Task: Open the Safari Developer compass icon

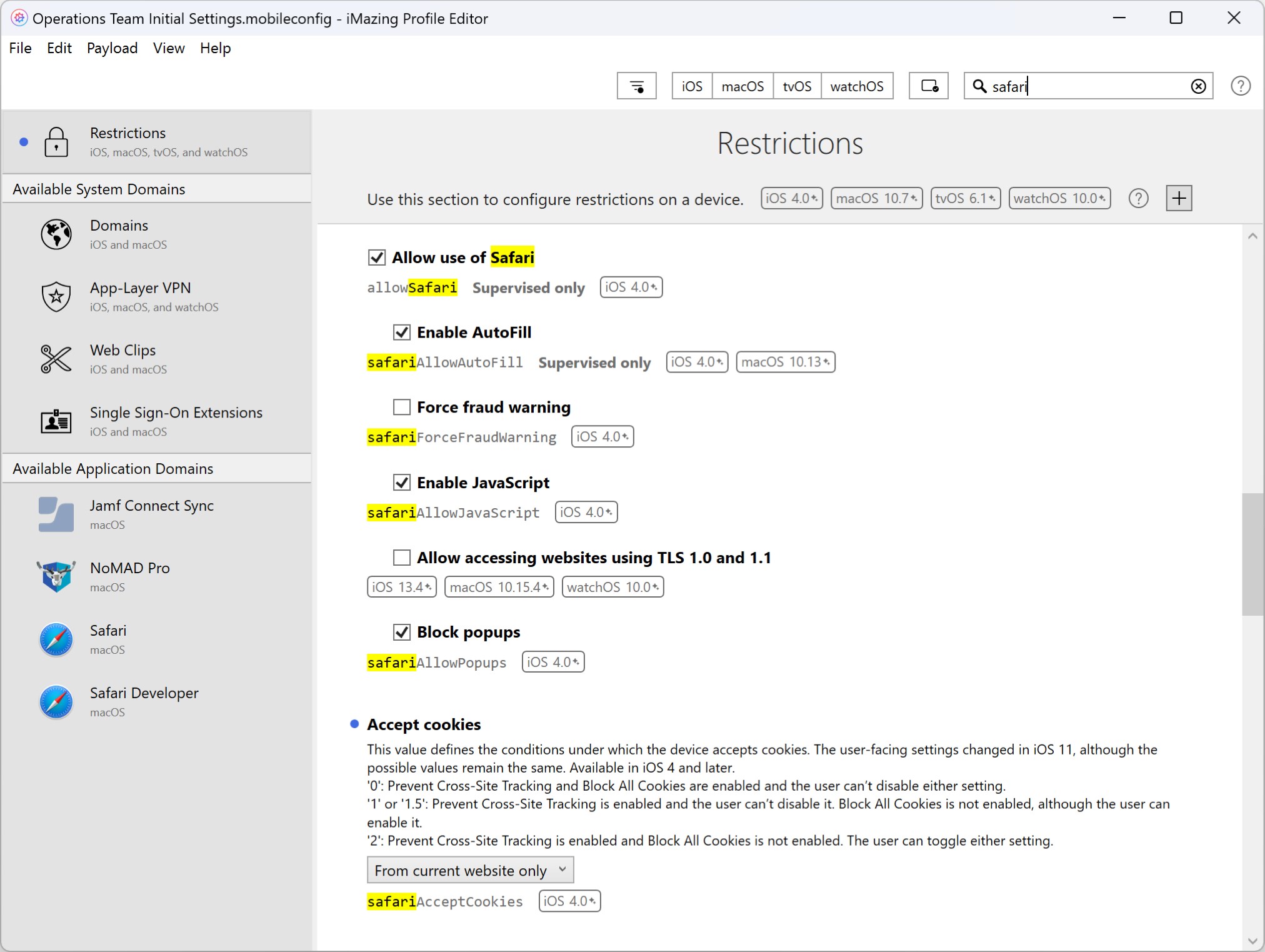Action: tap(56, 701)
